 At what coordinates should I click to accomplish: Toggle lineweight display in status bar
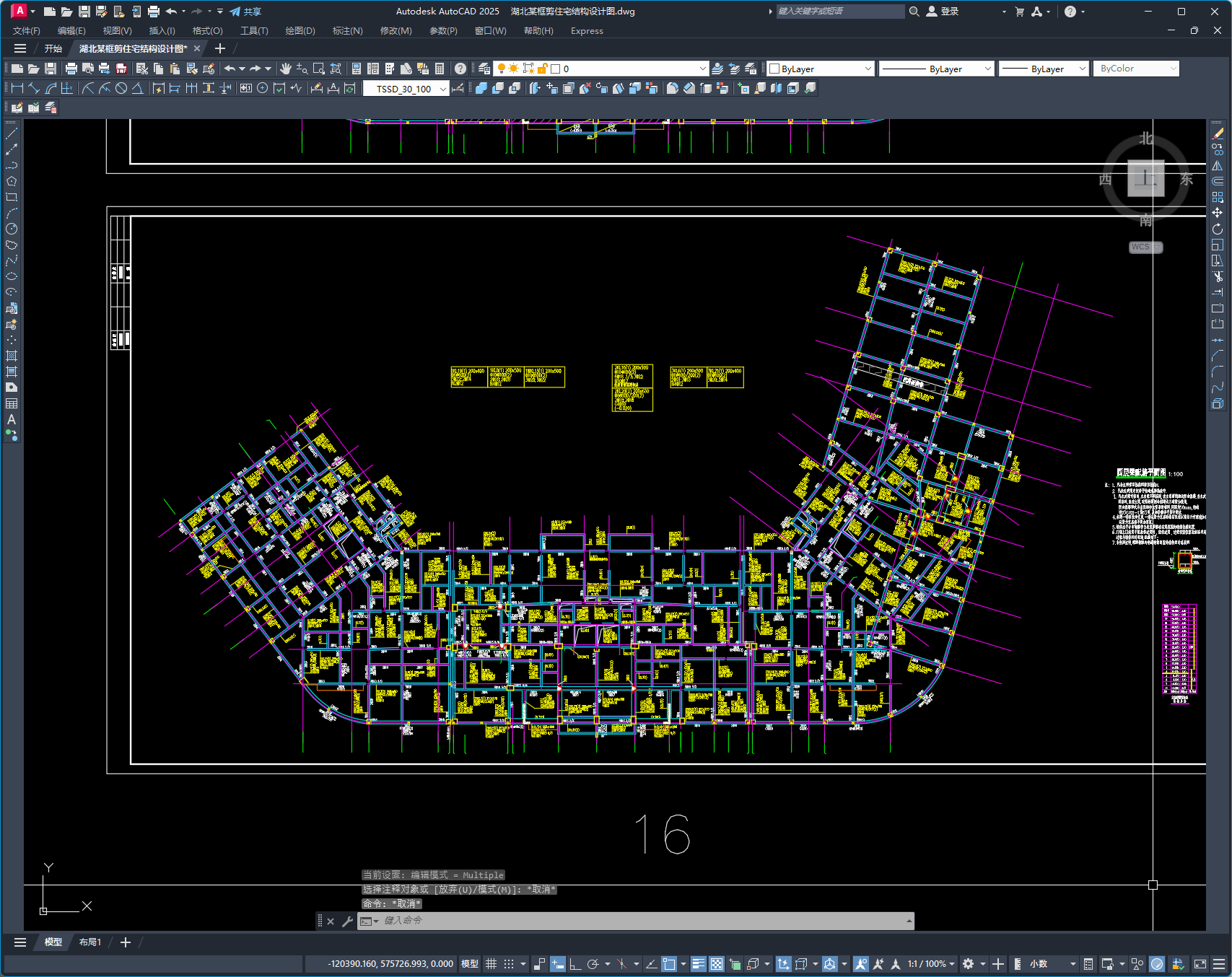(698, 964)
